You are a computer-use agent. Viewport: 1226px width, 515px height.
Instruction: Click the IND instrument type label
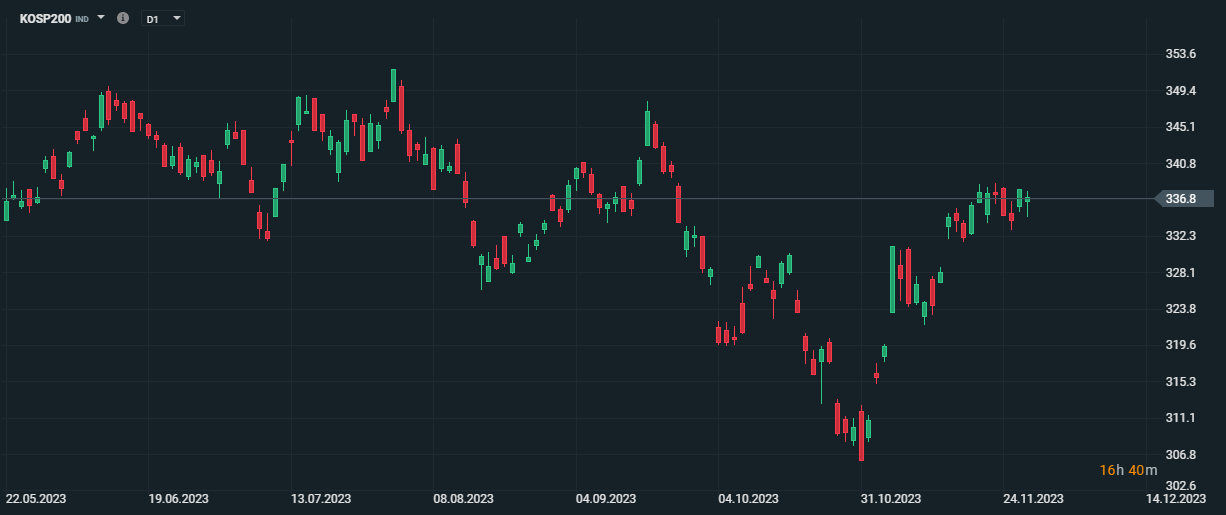pyautogui.click(x=82, y=19)
